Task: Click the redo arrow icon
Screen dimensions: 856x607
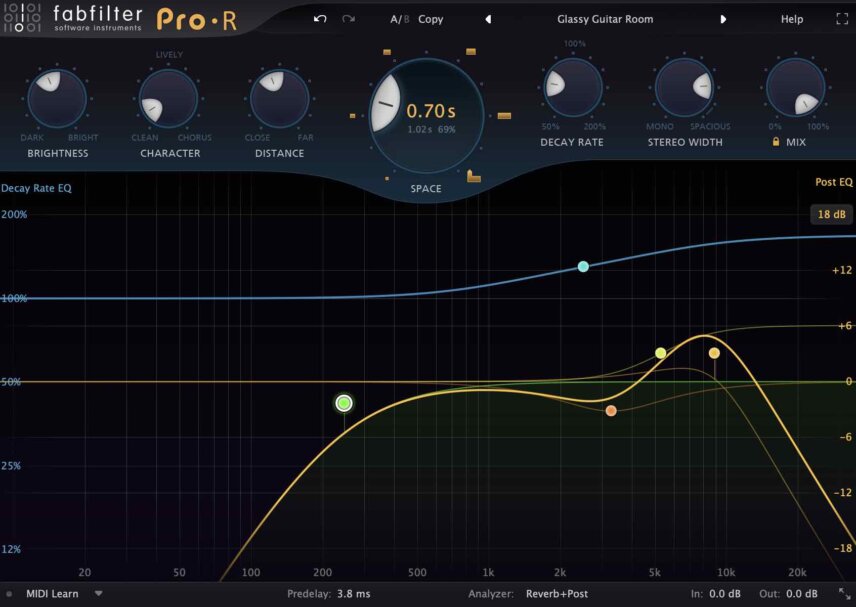Action: (x=348, y=19)
